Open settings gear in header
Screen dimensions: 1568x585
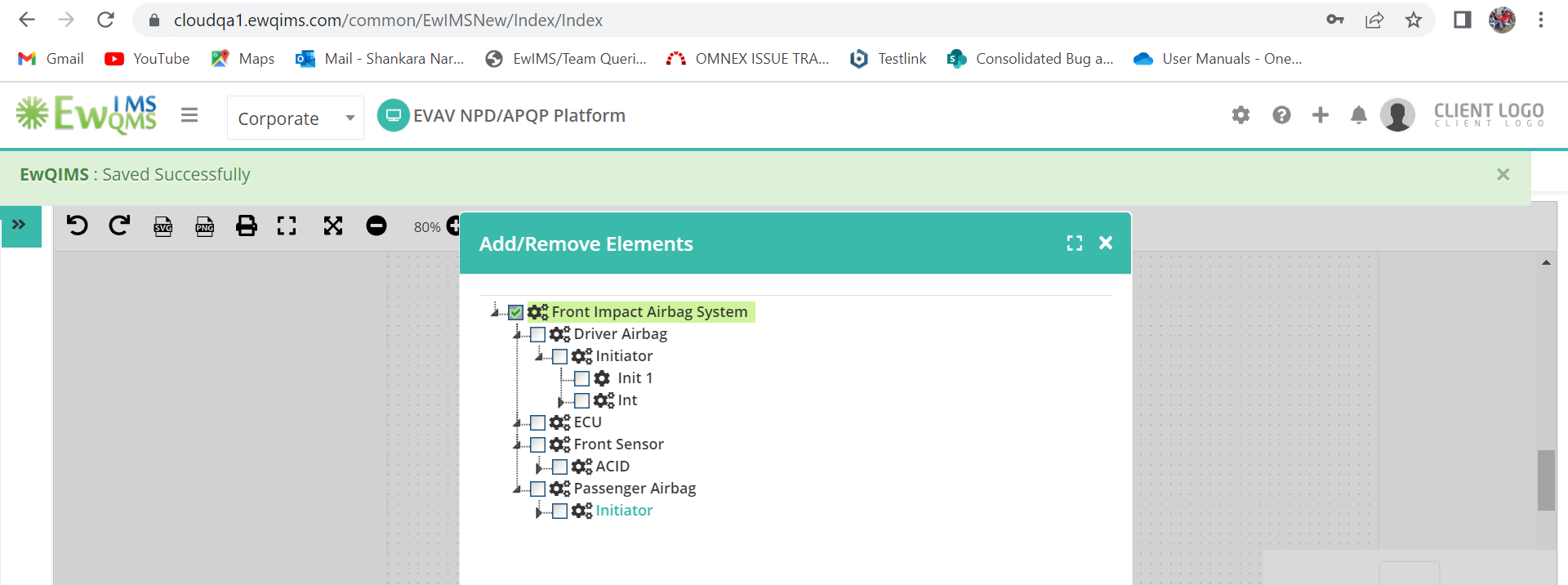pos(1241,115)
